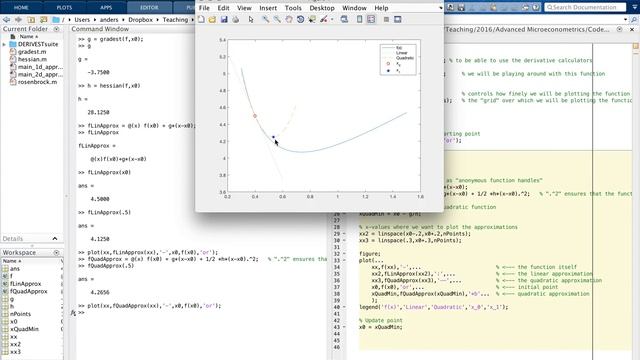Click the Open File icon in figure toolbar
The image size is (640, 360).
coord(212,19)
